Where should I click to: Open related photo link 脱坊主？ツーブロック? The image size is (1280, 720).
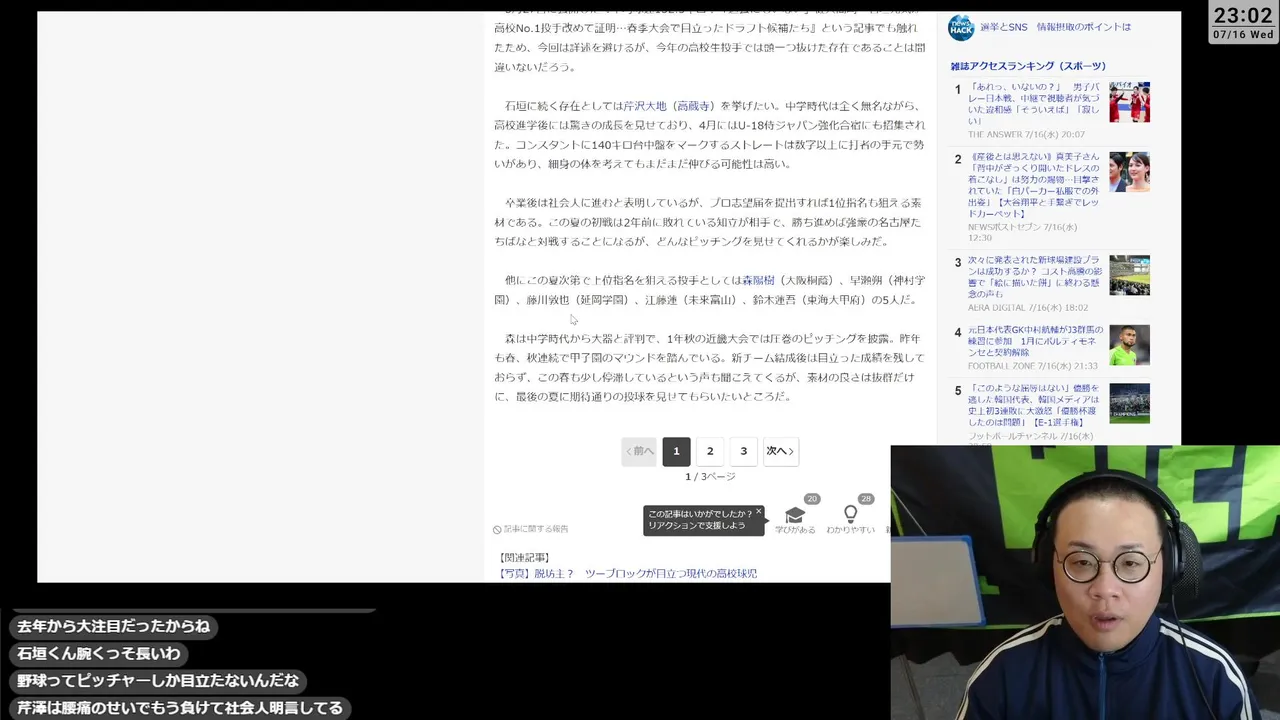[x=628, y=574]
